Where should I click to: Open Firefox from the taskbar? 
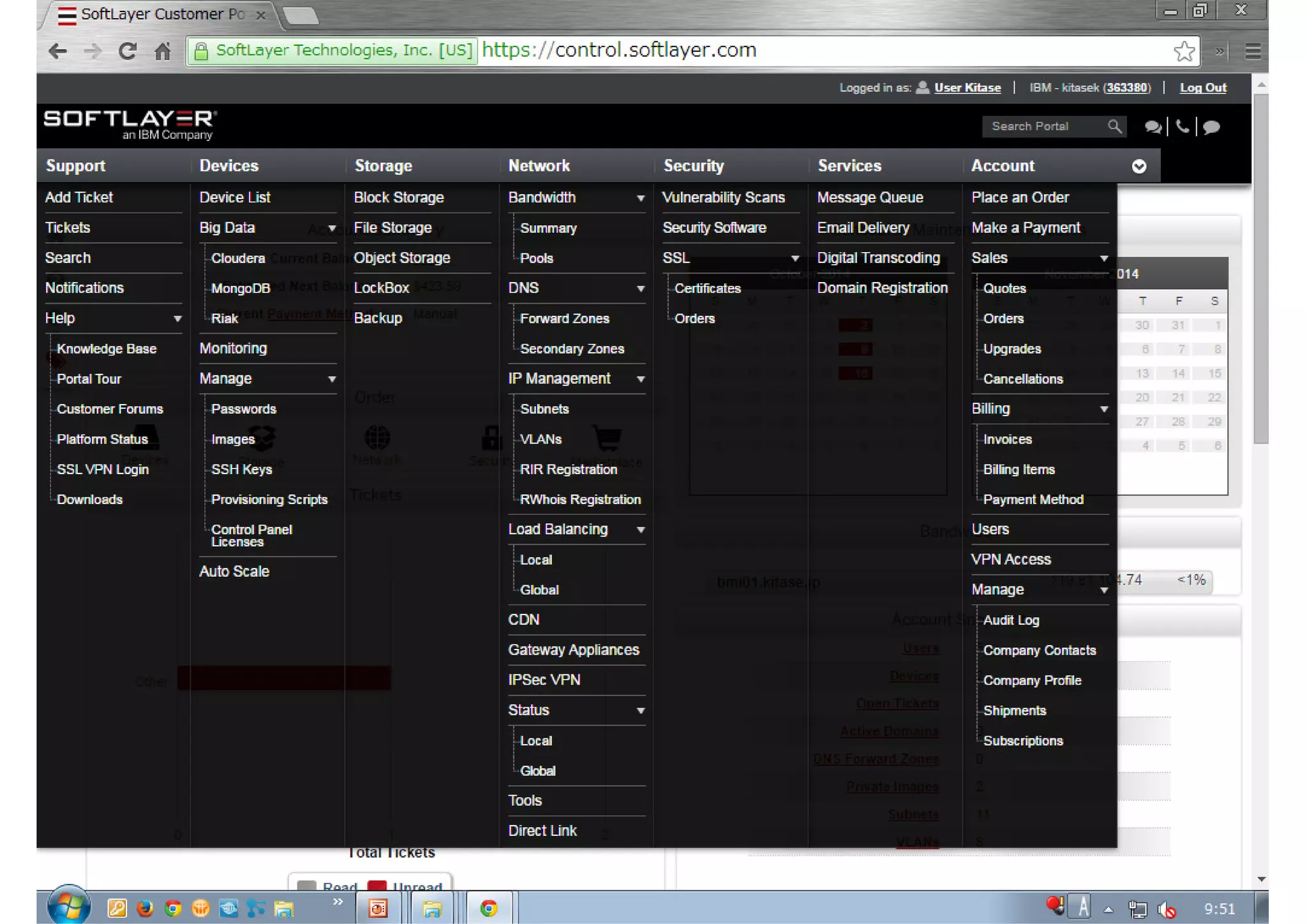(145, 908)
